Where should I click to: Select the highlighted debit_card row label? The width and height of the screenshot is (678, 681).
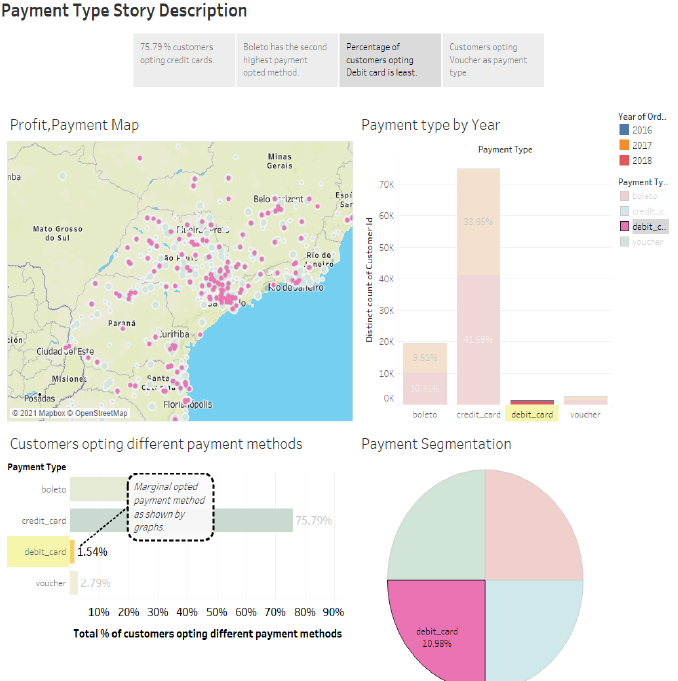38,552
